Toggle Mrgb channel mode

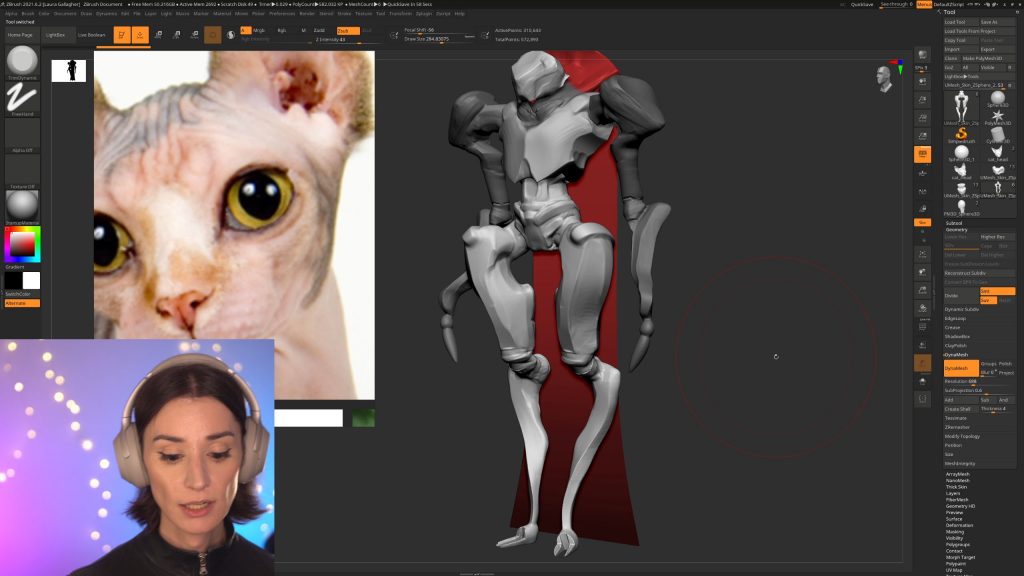259,30
